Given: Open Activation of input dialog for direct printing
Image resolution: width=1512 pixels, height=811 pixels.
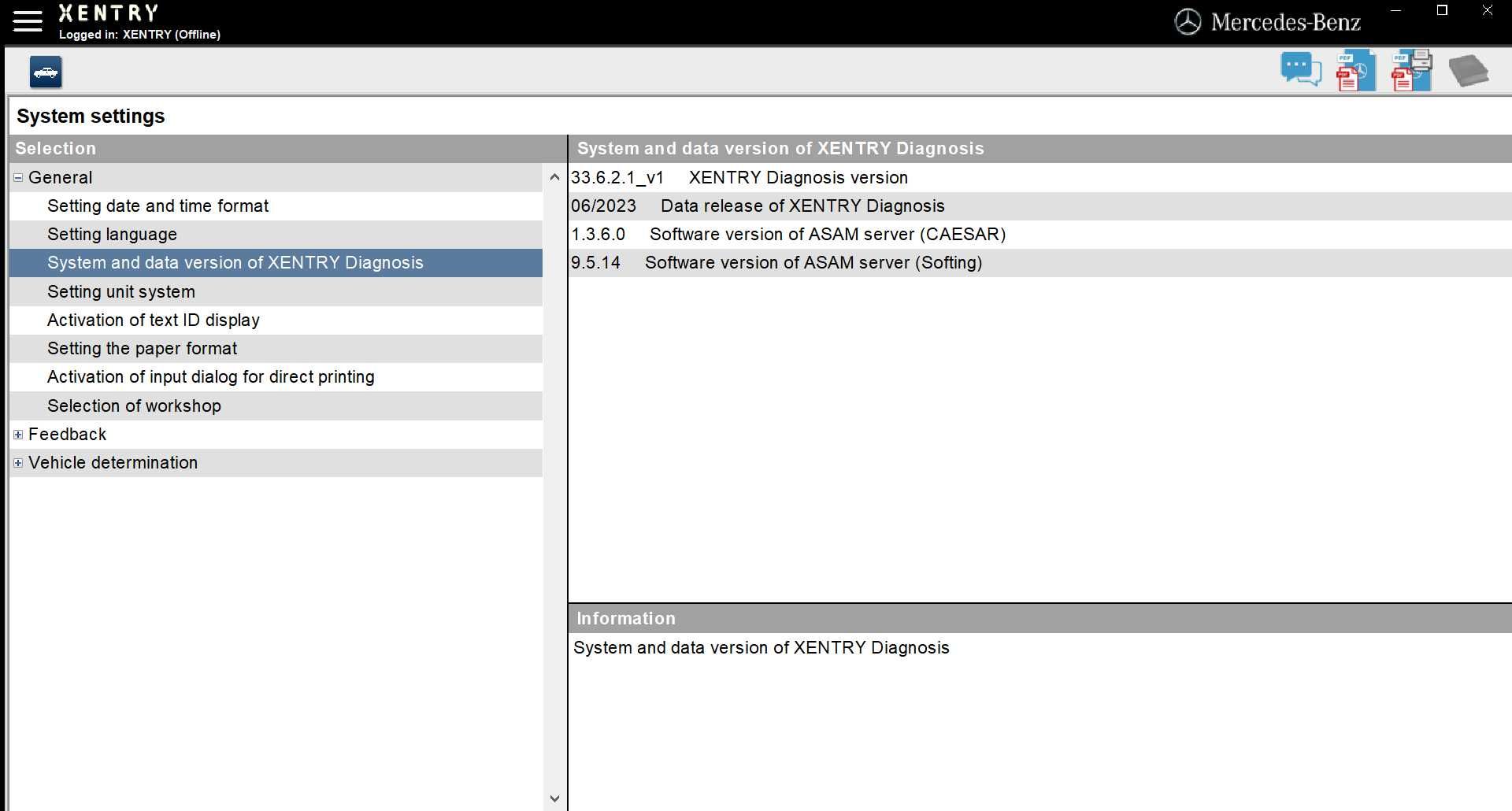Looking at the screenshot, I should coord(276,377).
